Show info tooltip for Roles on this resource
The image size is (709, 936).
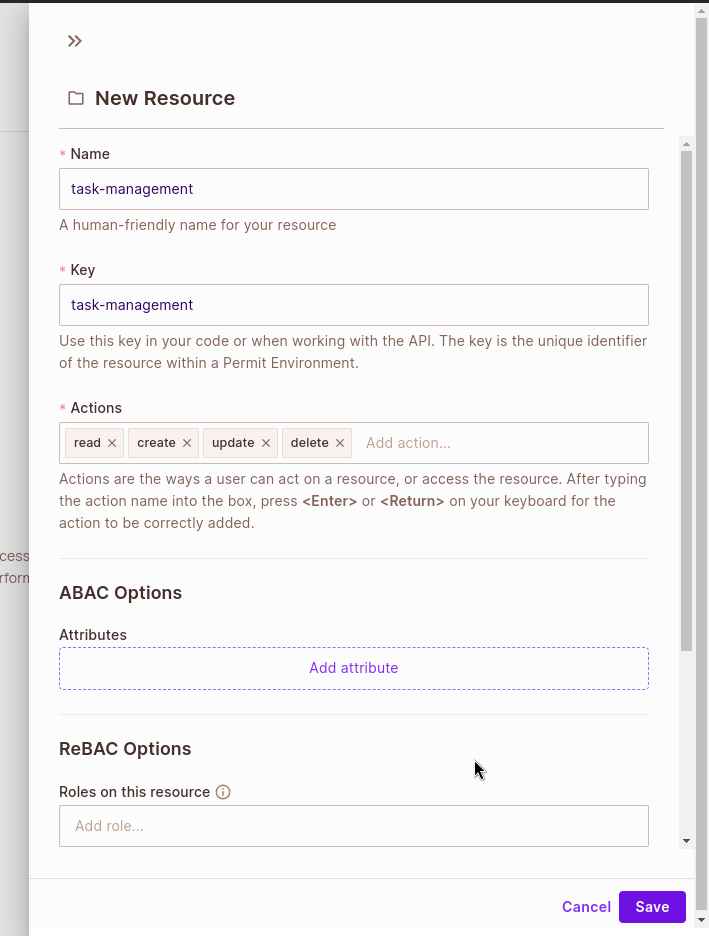point(223,792)
